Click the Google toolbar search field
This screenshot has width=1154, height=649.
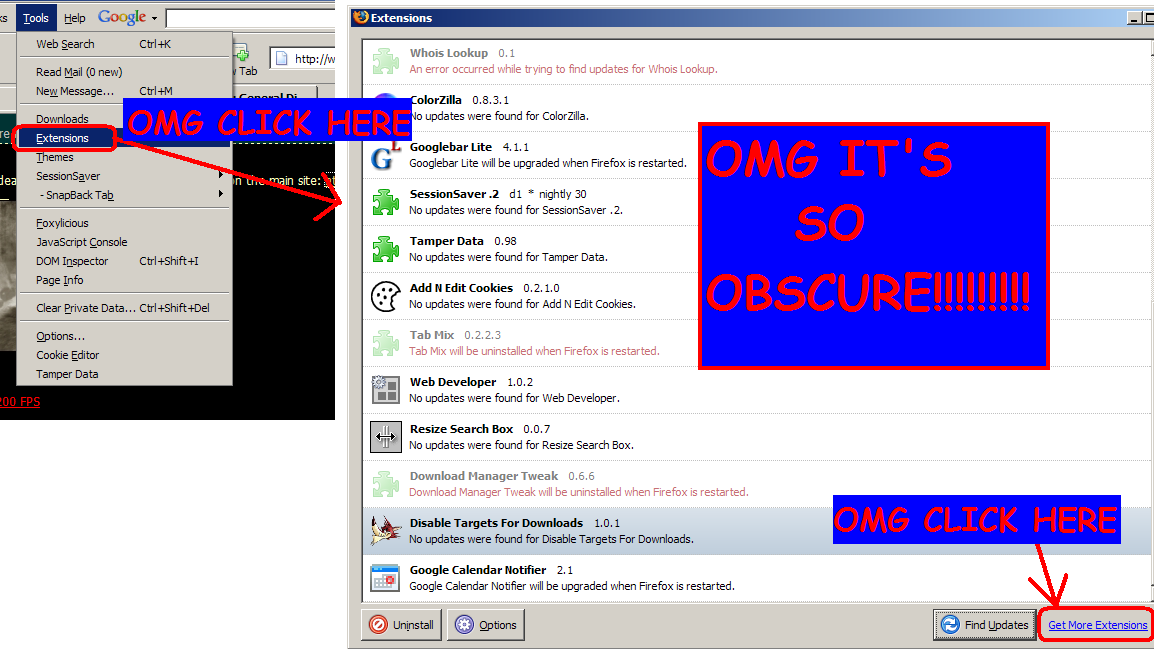pyautogui.click(x=250, y=18)
